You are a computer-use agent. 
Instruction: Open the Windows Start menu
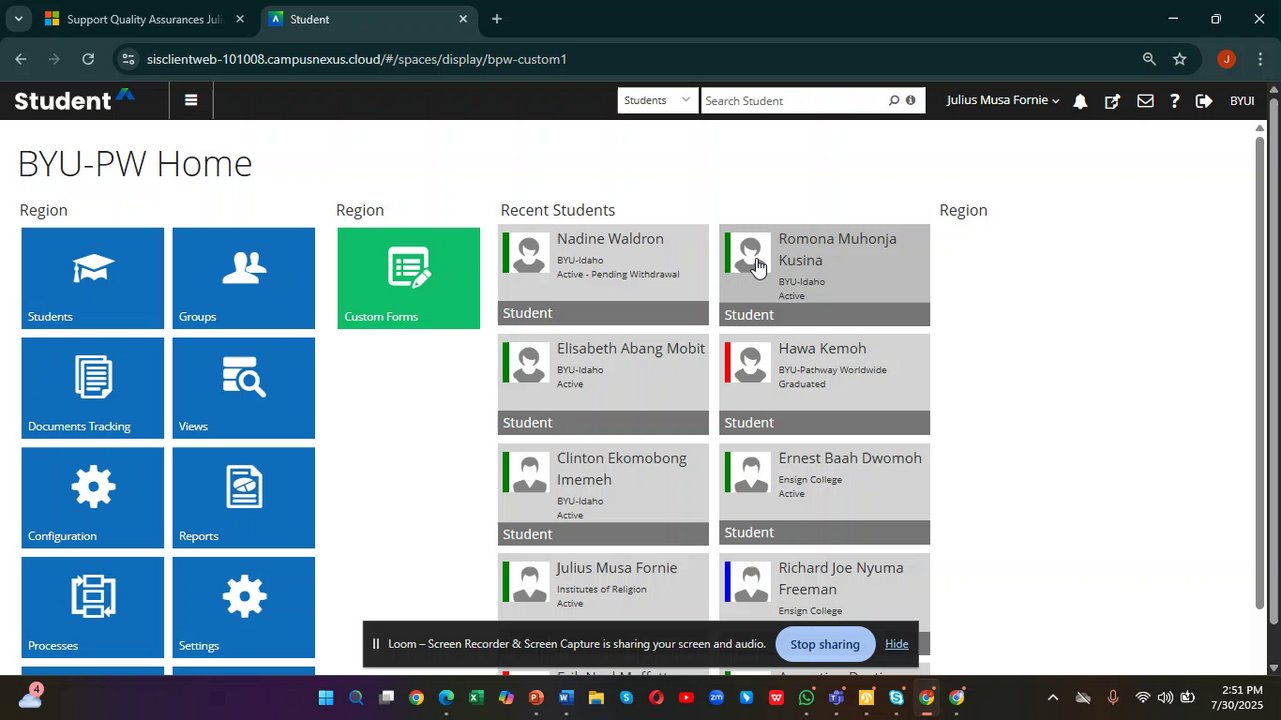point(326,698)
